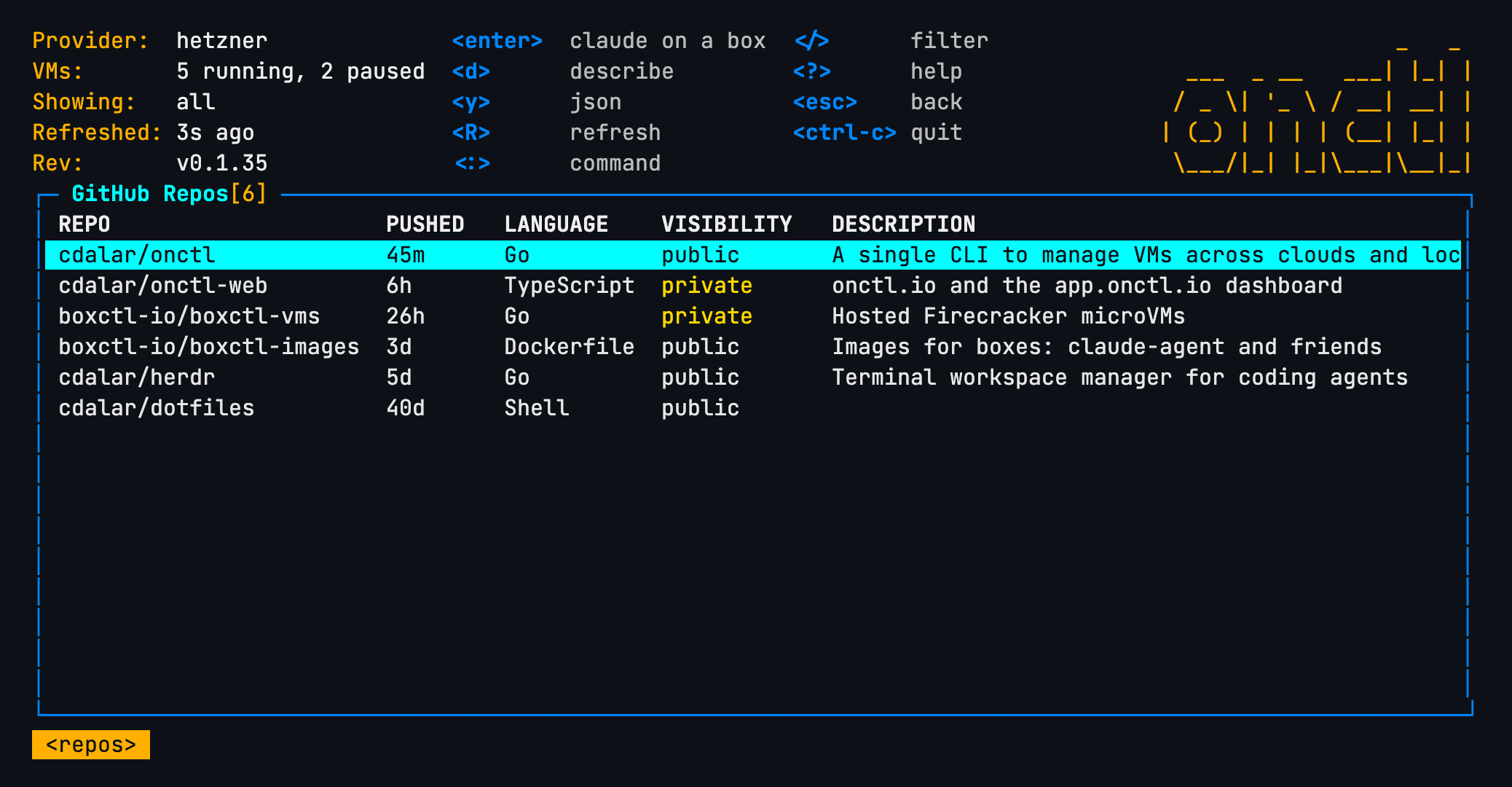Click the 26h pushed time

[406, 316]
